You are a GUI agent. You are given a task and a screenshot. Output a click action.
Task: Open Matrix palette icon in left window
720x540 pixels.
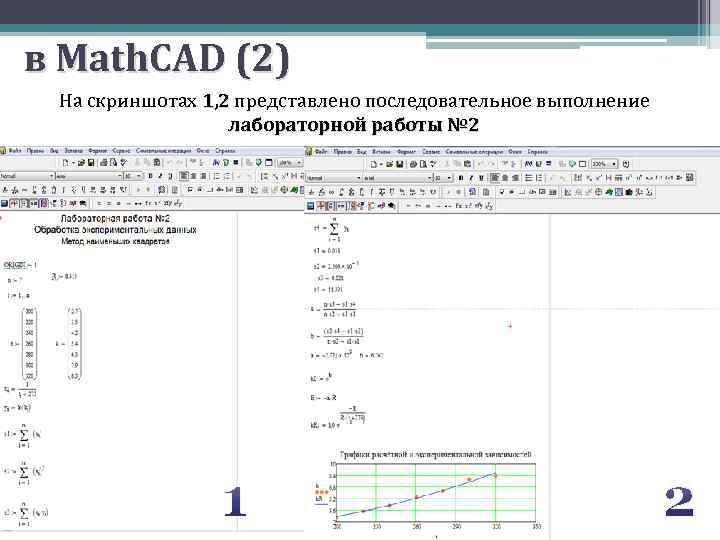point(24,203)
